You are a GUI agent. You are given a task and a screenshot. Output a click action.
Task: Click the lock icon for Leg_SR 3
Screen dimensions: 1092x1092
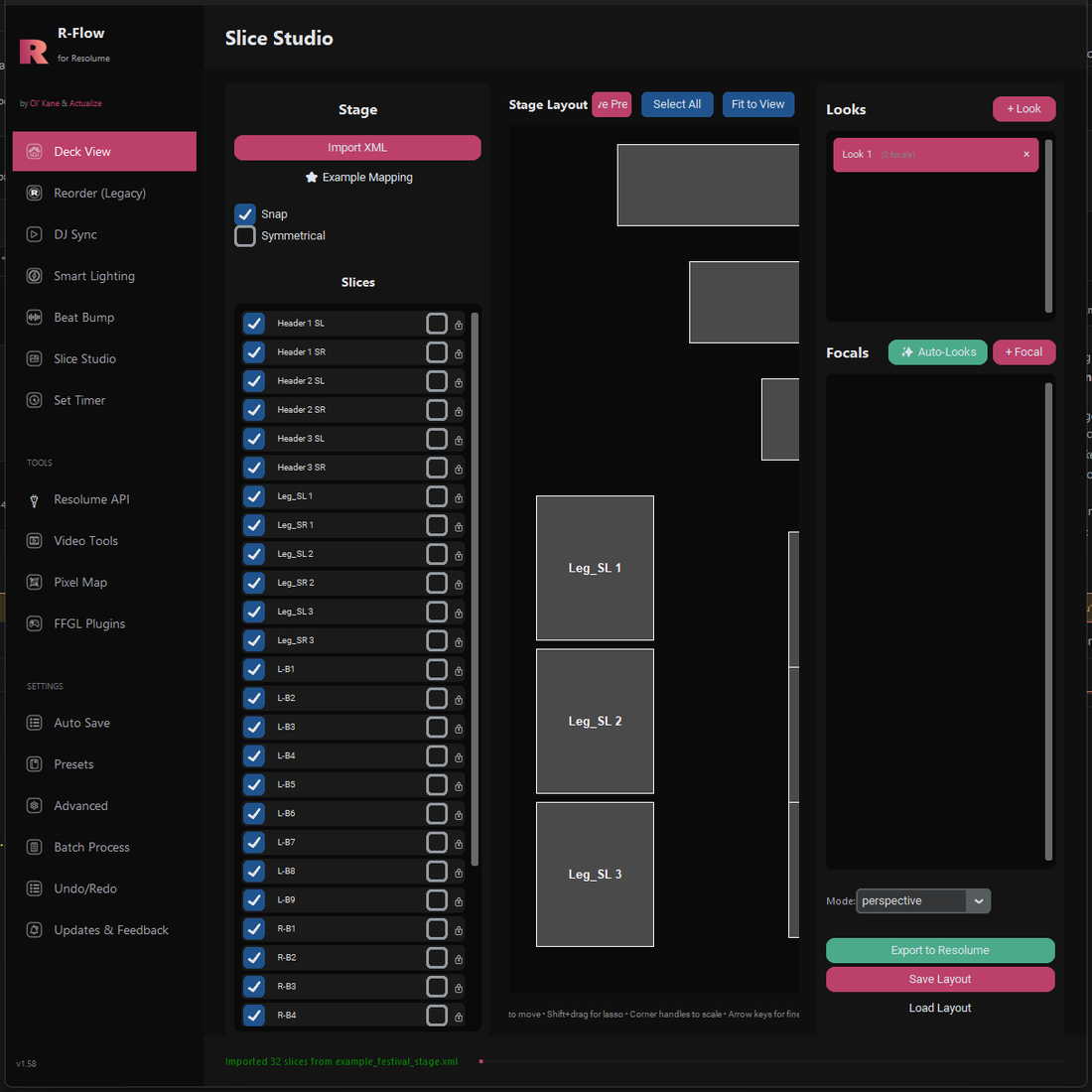(x=459, y=641)
